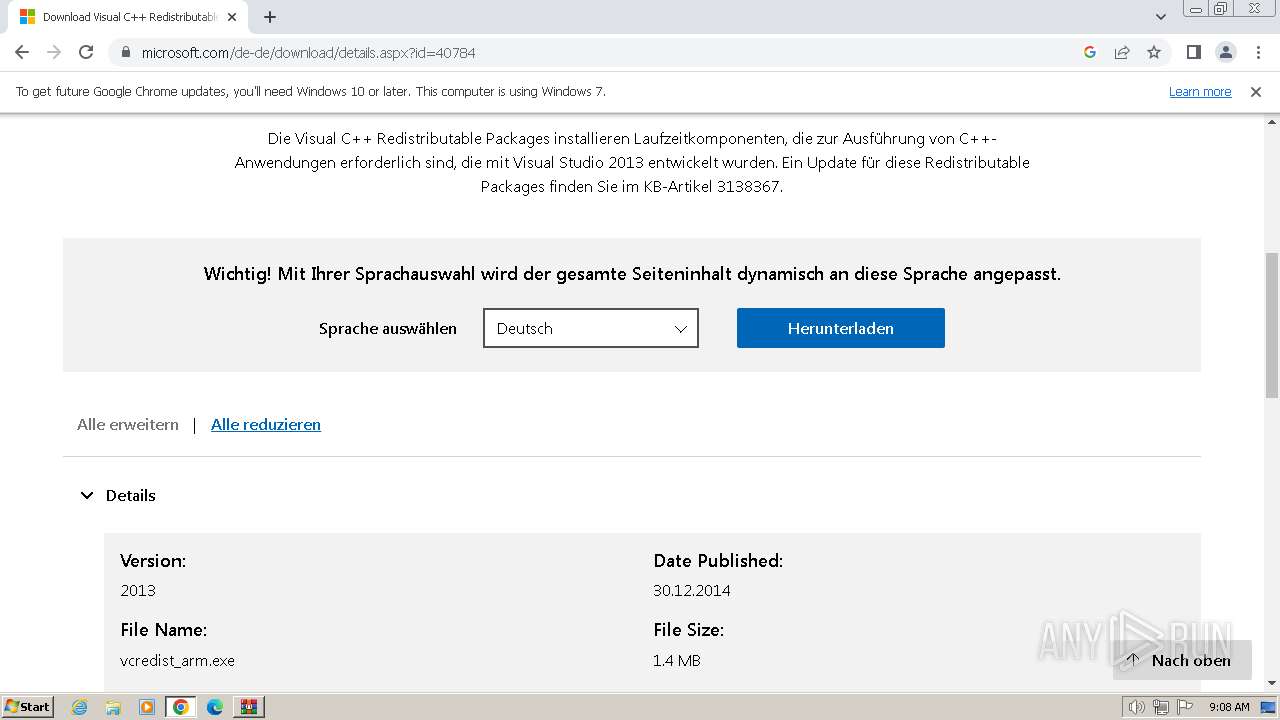Click Alle erweitern
1280x720 pixels.
click(128, 424)
